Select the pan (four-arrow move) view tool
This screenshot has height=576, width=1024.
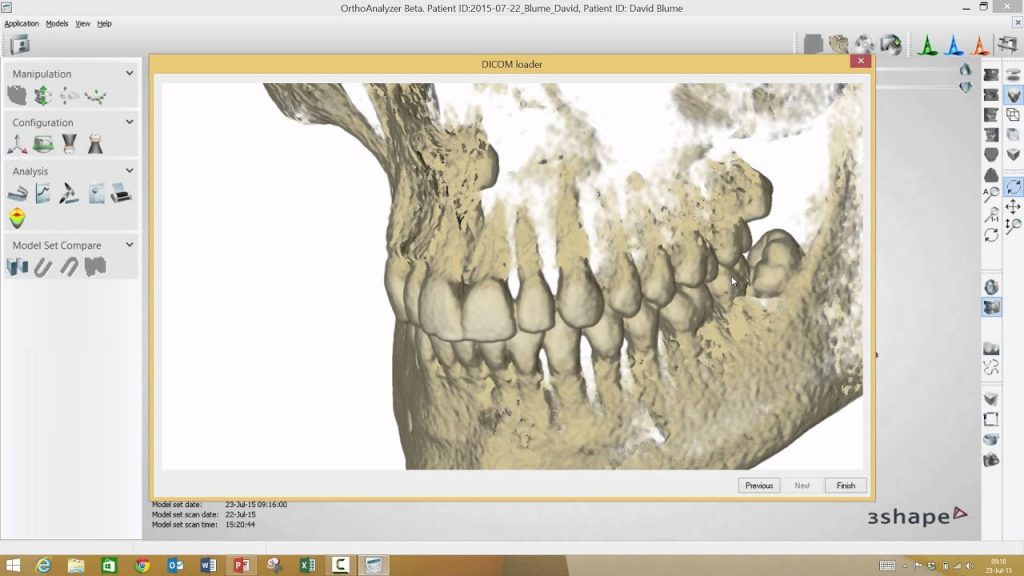click(x=1013, y=207)
